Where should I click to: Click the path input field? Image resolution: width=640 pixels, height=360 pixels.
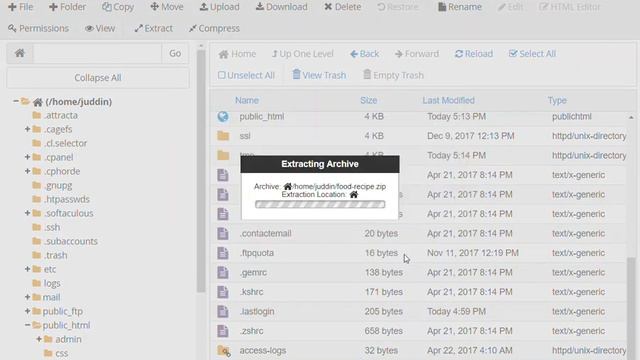[x=97, y=53]
